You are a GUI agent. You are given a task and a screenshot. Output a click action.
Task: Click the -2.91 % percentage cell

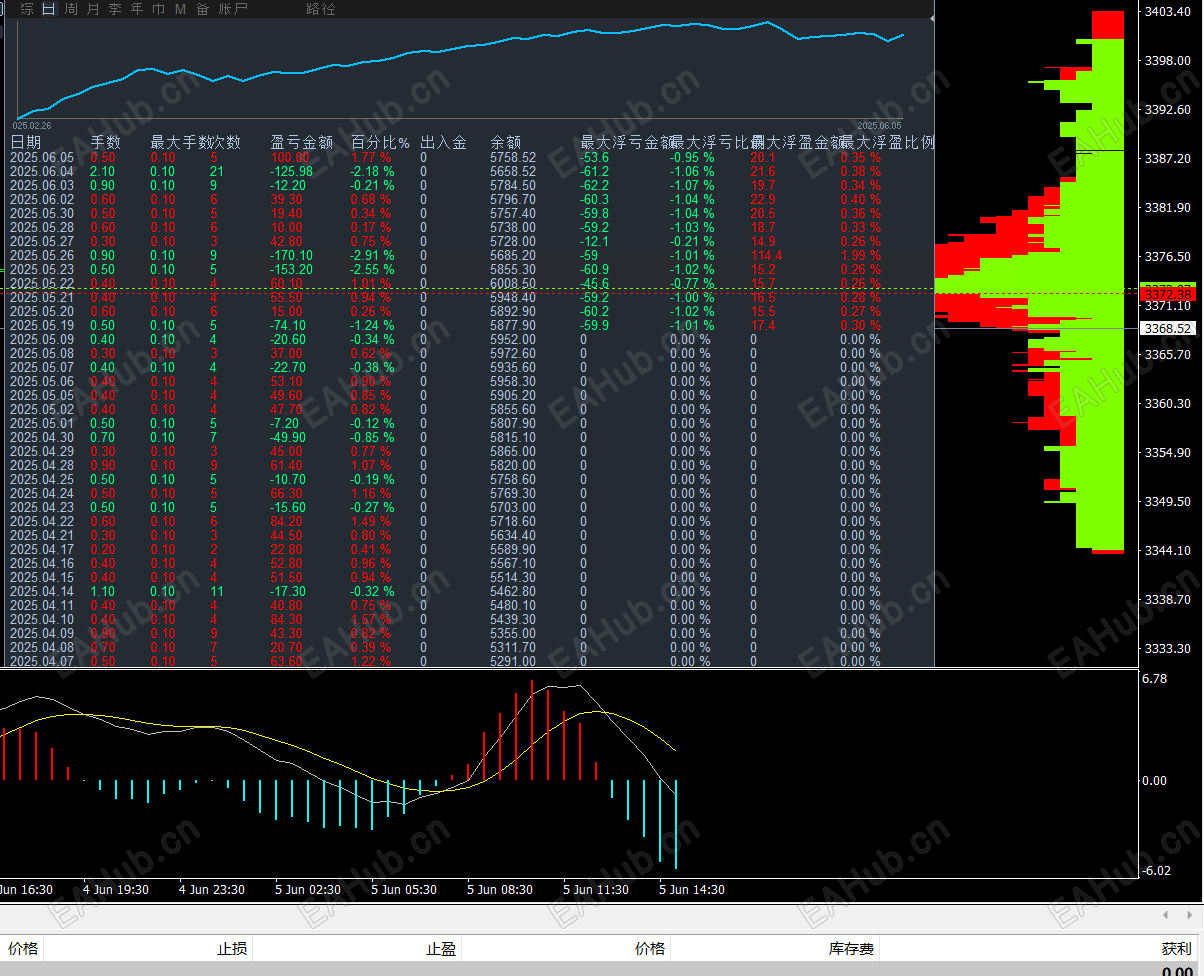pos(372,255)
